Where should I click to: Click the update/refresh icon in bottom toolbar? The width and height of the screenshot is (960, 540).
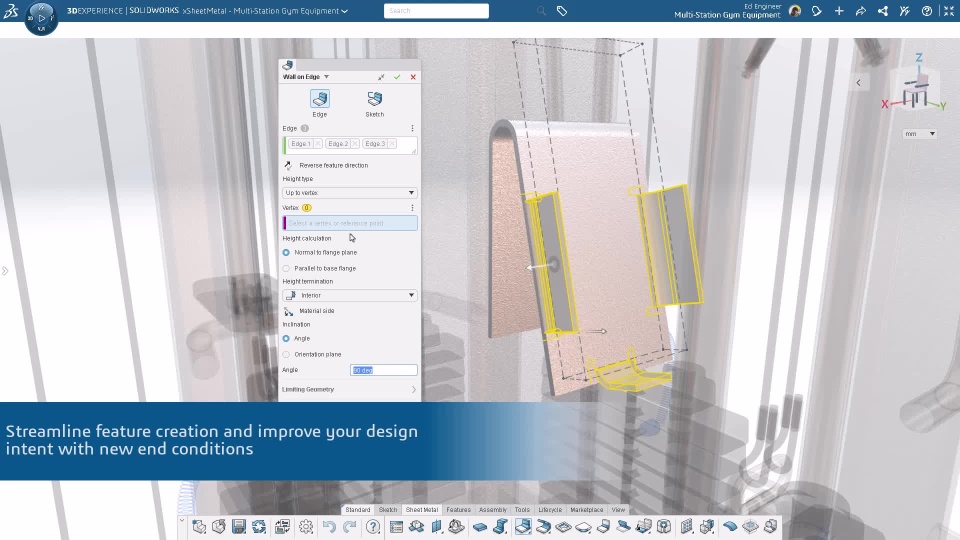[x=259, y=527]
